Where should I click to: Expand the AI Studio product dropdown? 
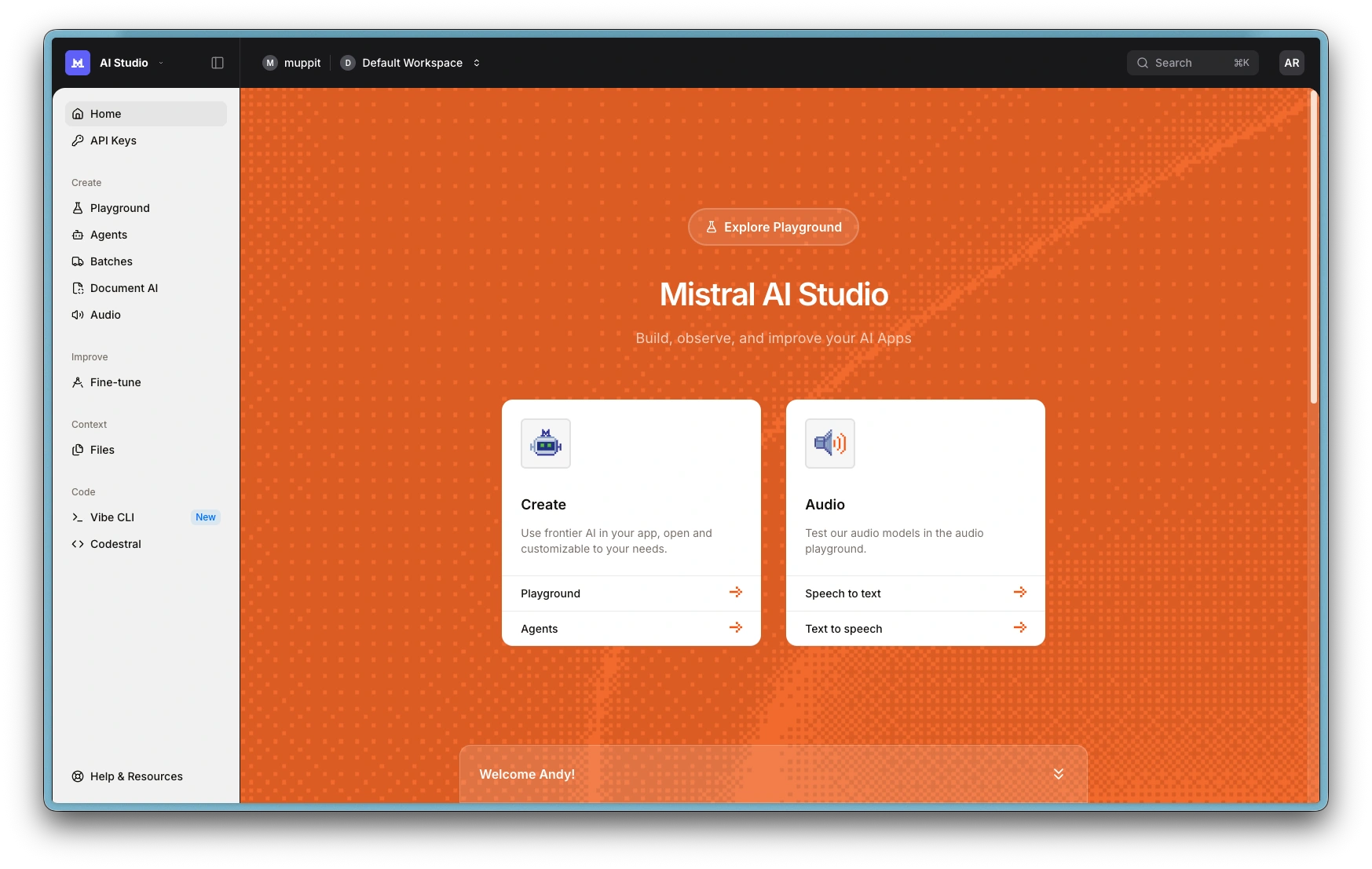161,63
